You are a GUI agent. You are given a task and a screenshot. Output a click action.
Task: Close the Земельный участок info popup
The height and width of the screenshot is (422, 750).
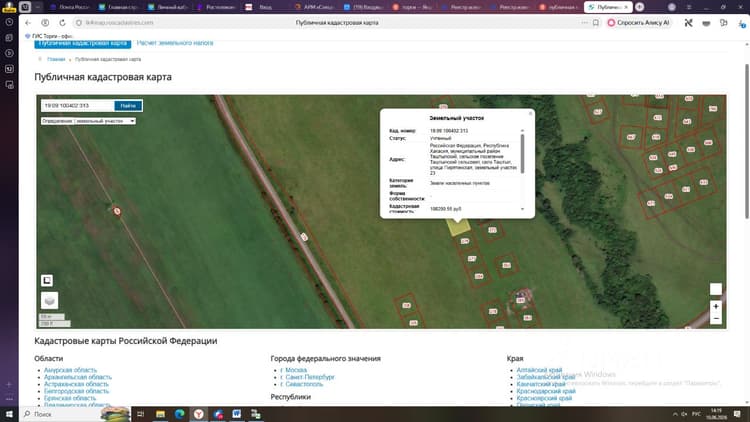click(x=530, y=113)
